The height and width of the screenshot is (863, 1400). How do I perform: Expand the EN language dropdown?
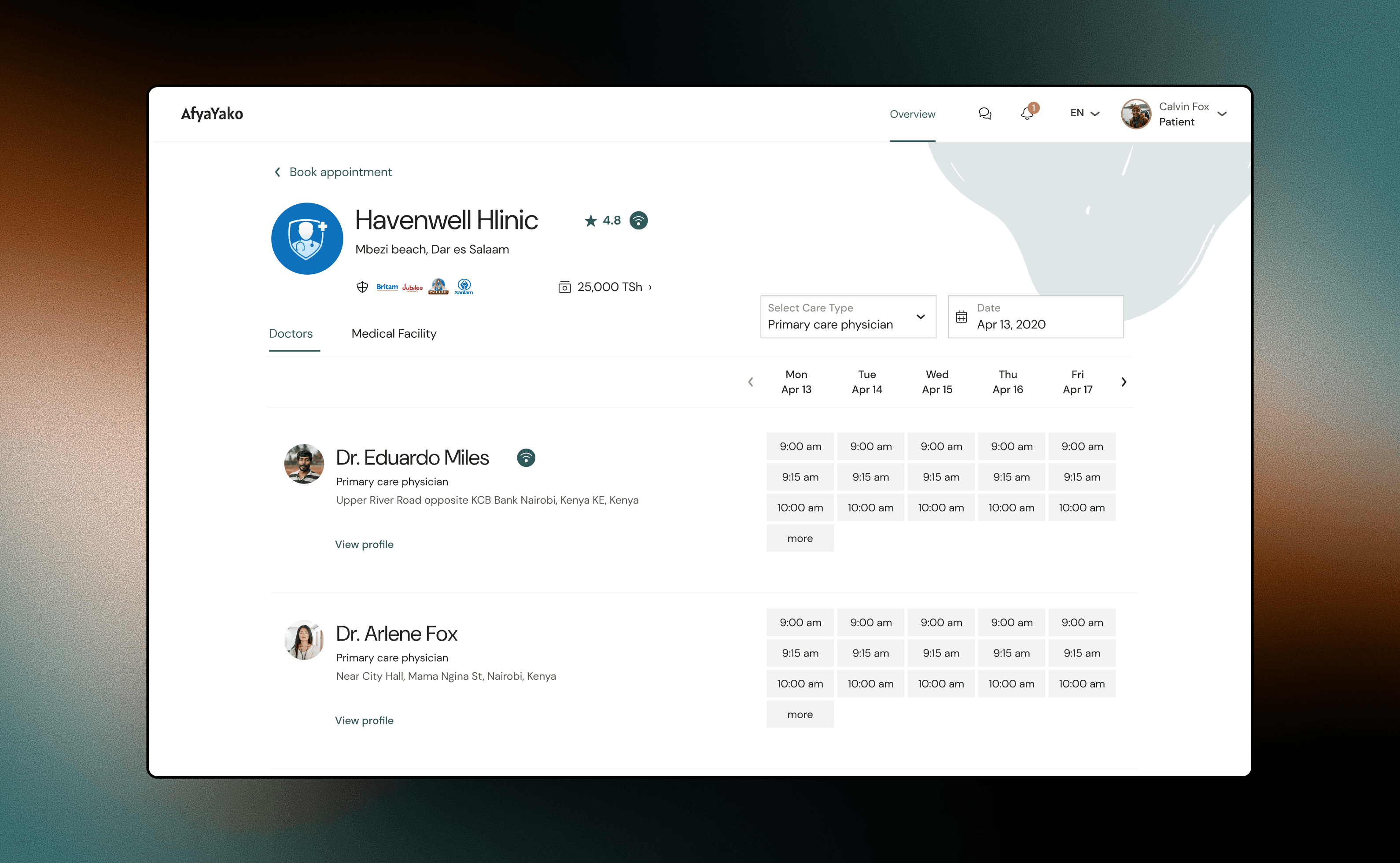tap(1084, 113)
